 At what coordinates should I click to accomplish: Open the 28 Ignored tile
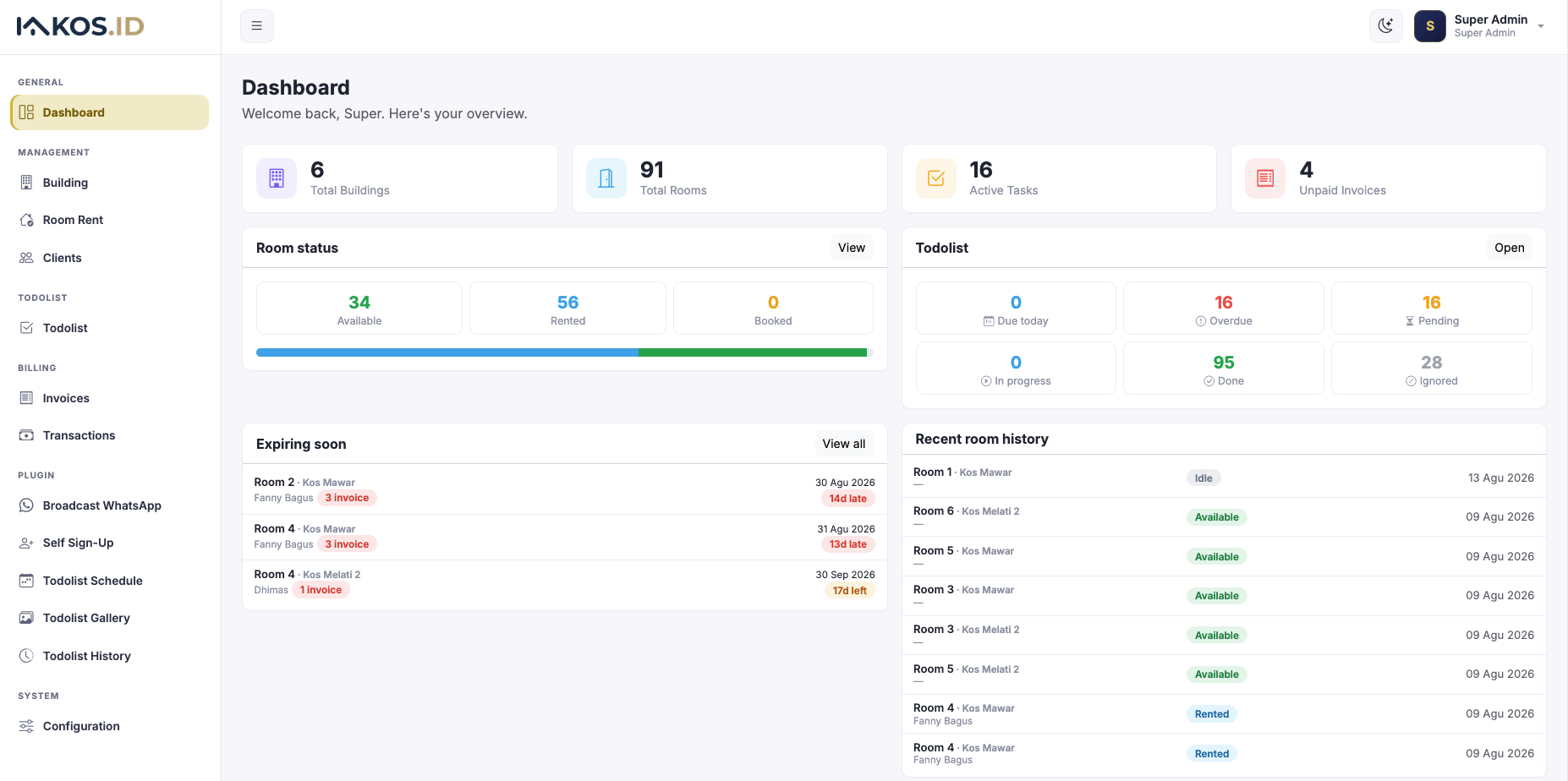point(1432,369)
